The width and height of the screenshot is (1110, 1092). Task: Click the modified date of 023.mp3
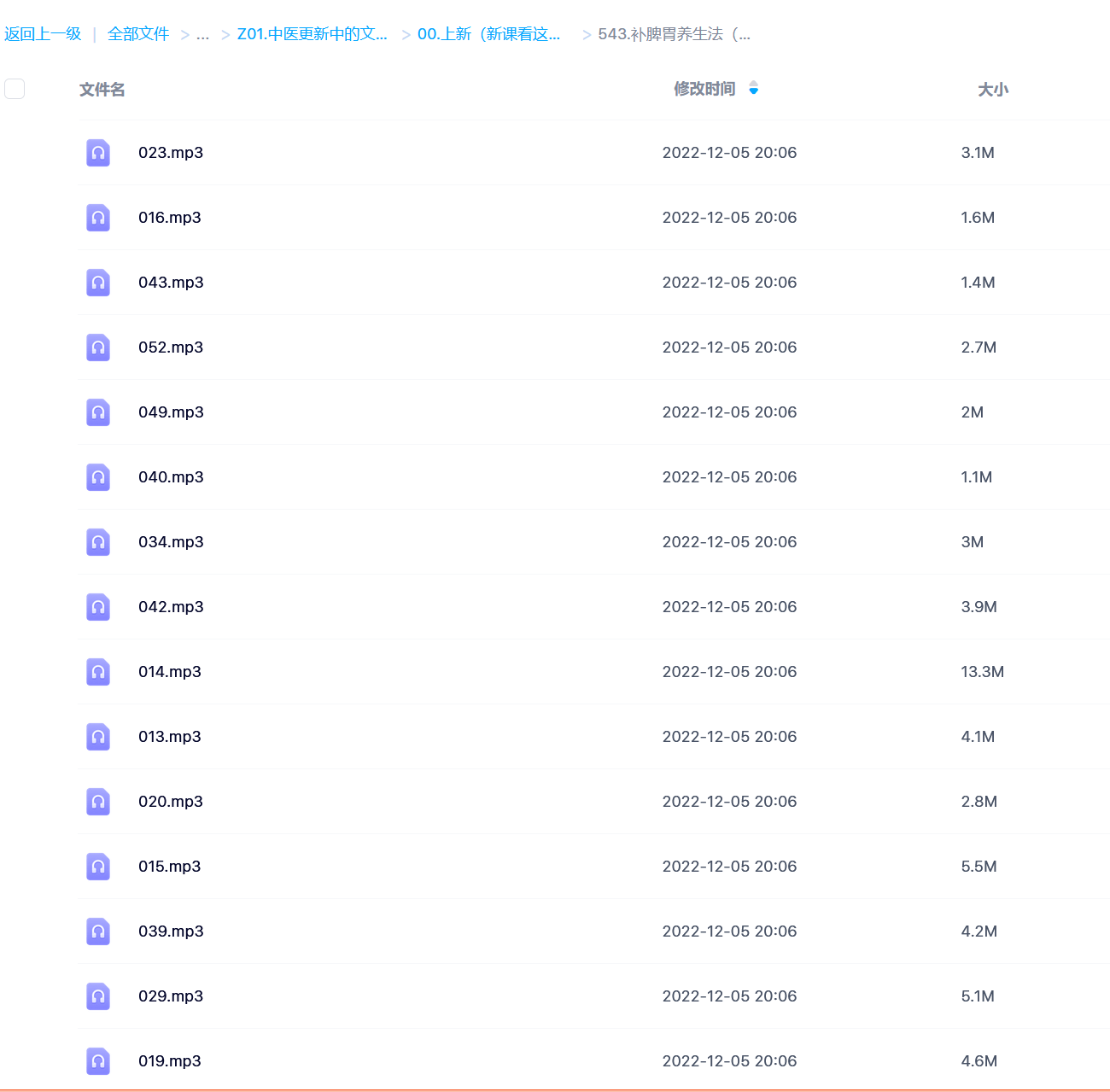730,153
